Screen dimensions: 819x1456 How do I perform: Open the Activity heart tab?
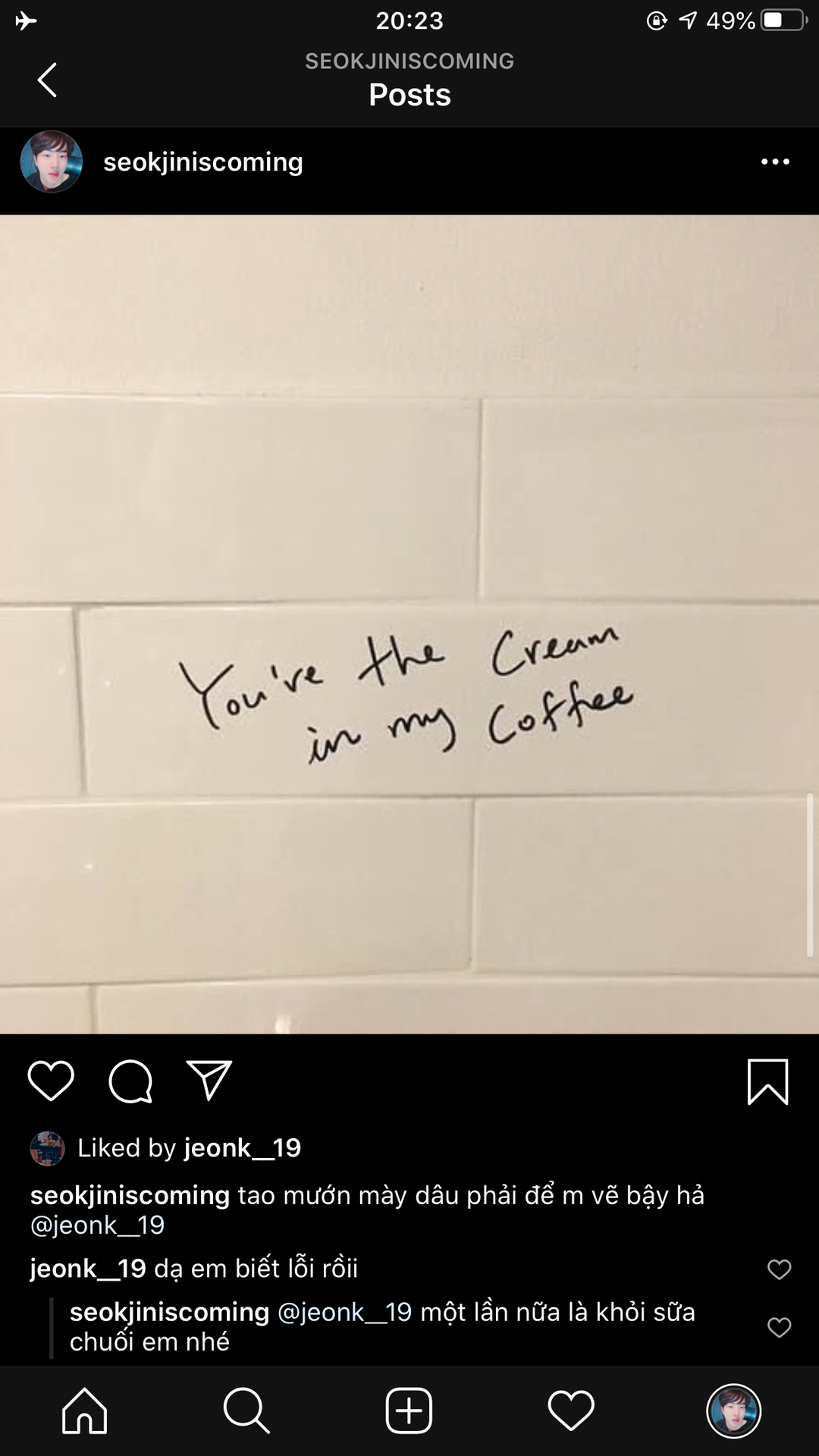[x=571, y=1410]
